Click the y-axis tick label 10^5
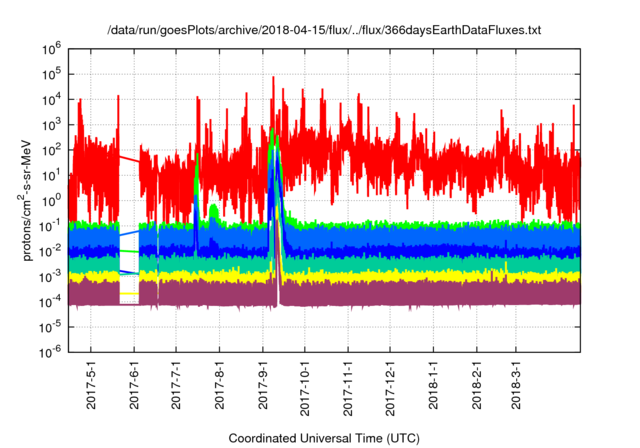Screen dimensions: 640x448 51,74
